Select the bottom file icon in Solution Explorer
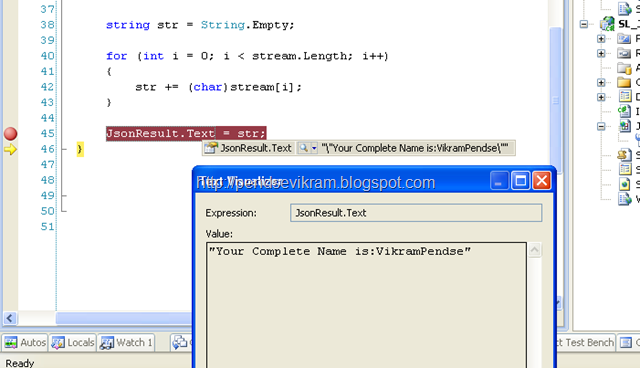Image resolution: width=640 pixels, height=368 pixels. pos(624,199)
